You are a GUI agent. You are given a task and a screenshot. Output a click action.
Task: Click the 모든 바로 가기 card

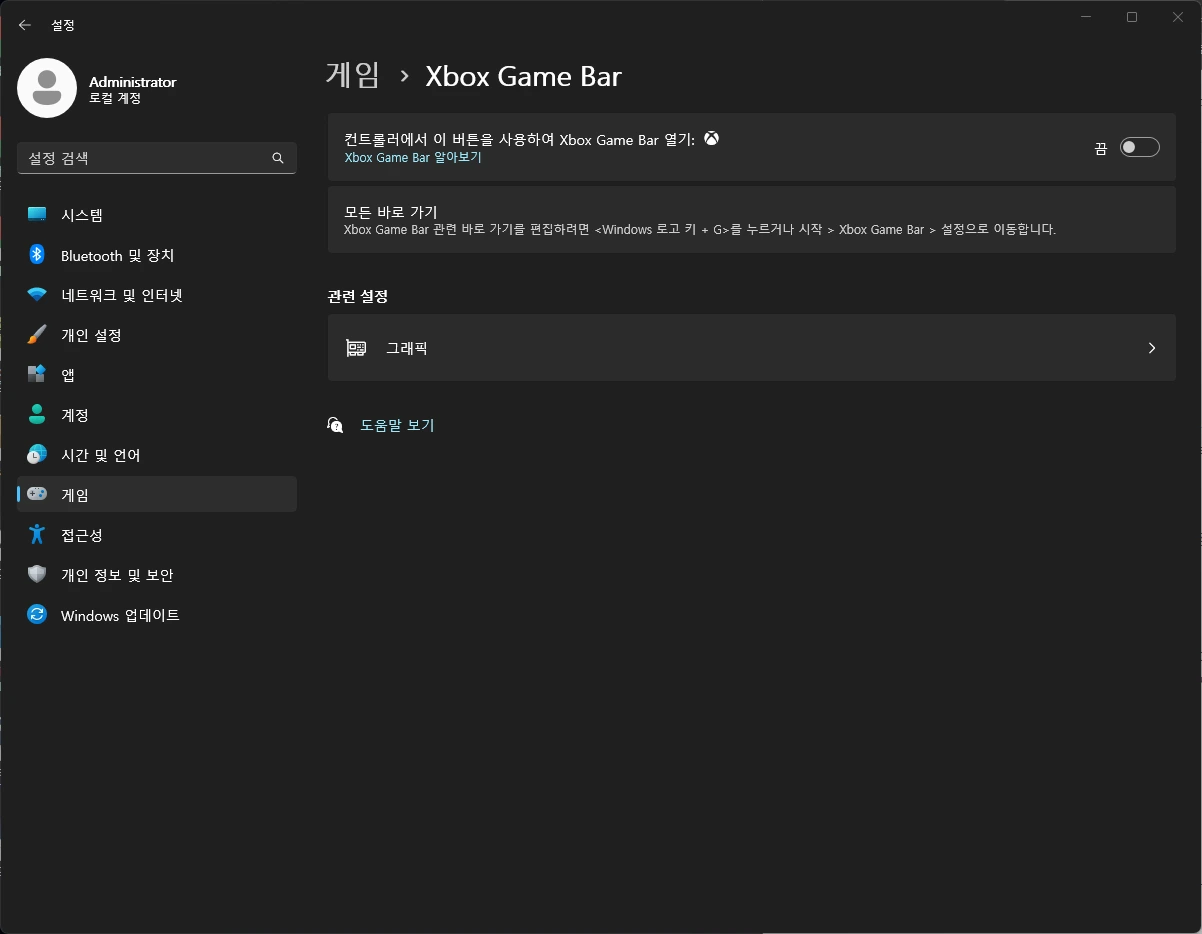751,219
